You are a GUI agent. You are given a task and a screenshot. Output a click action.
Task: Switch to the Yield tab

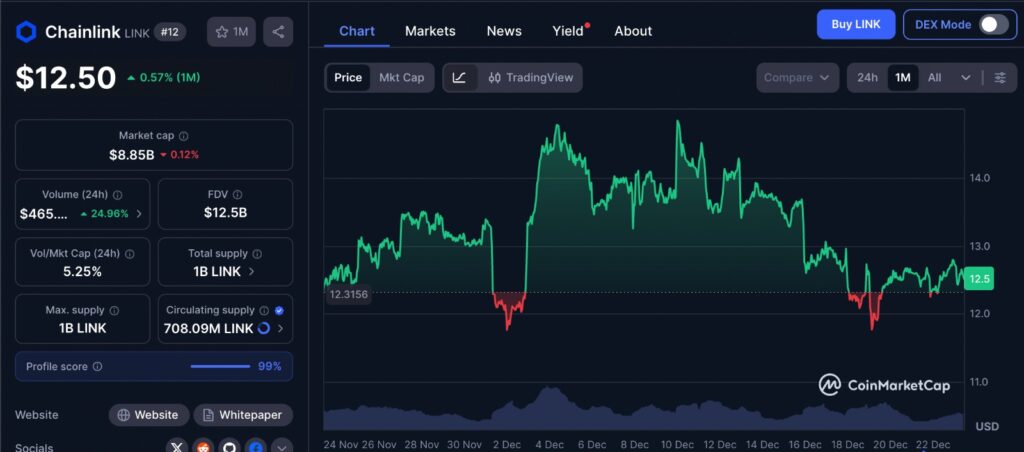pos(568,31)
